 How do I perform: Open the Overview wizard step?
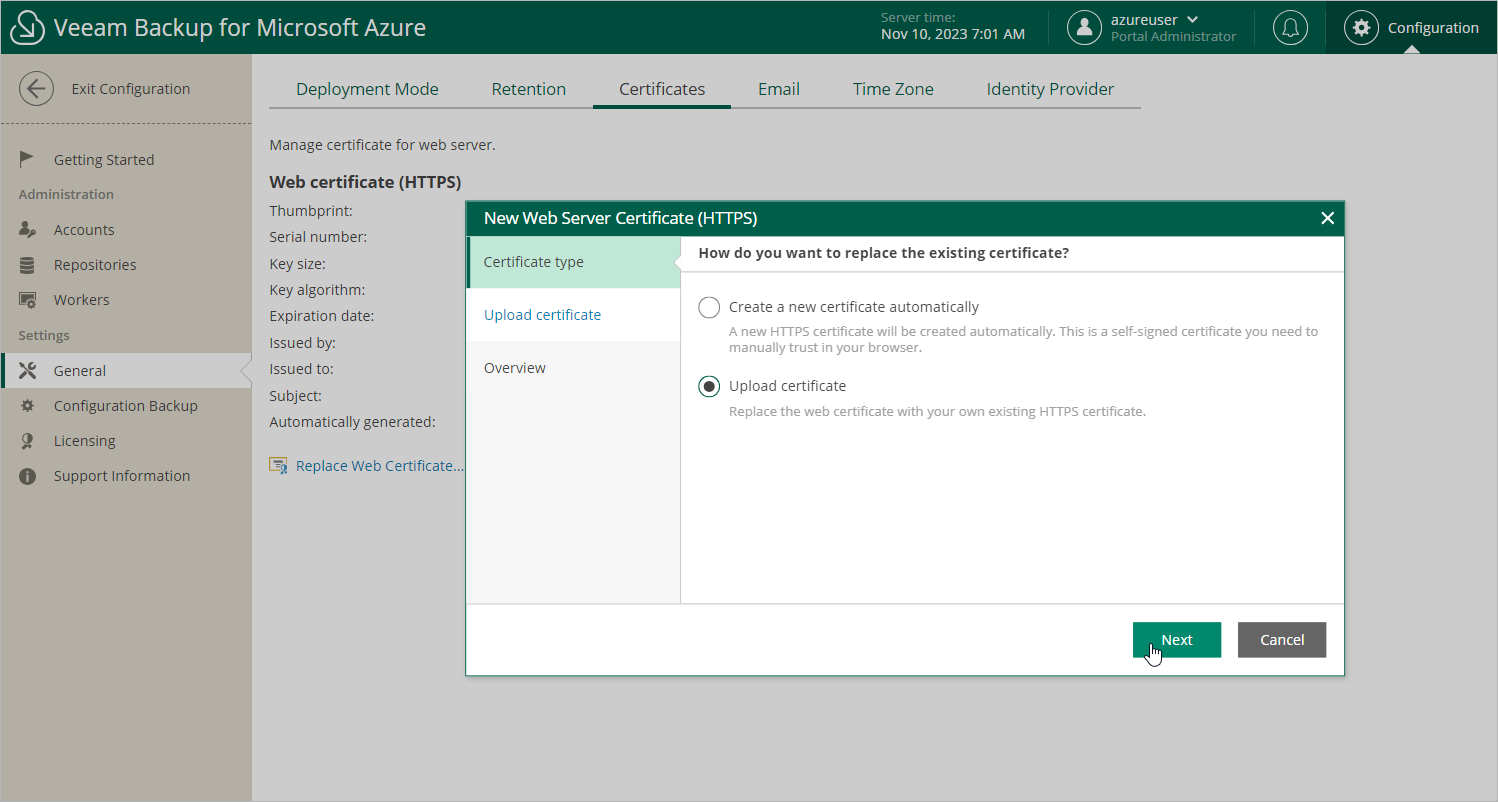pyautogui.click(x=573, y=368)
